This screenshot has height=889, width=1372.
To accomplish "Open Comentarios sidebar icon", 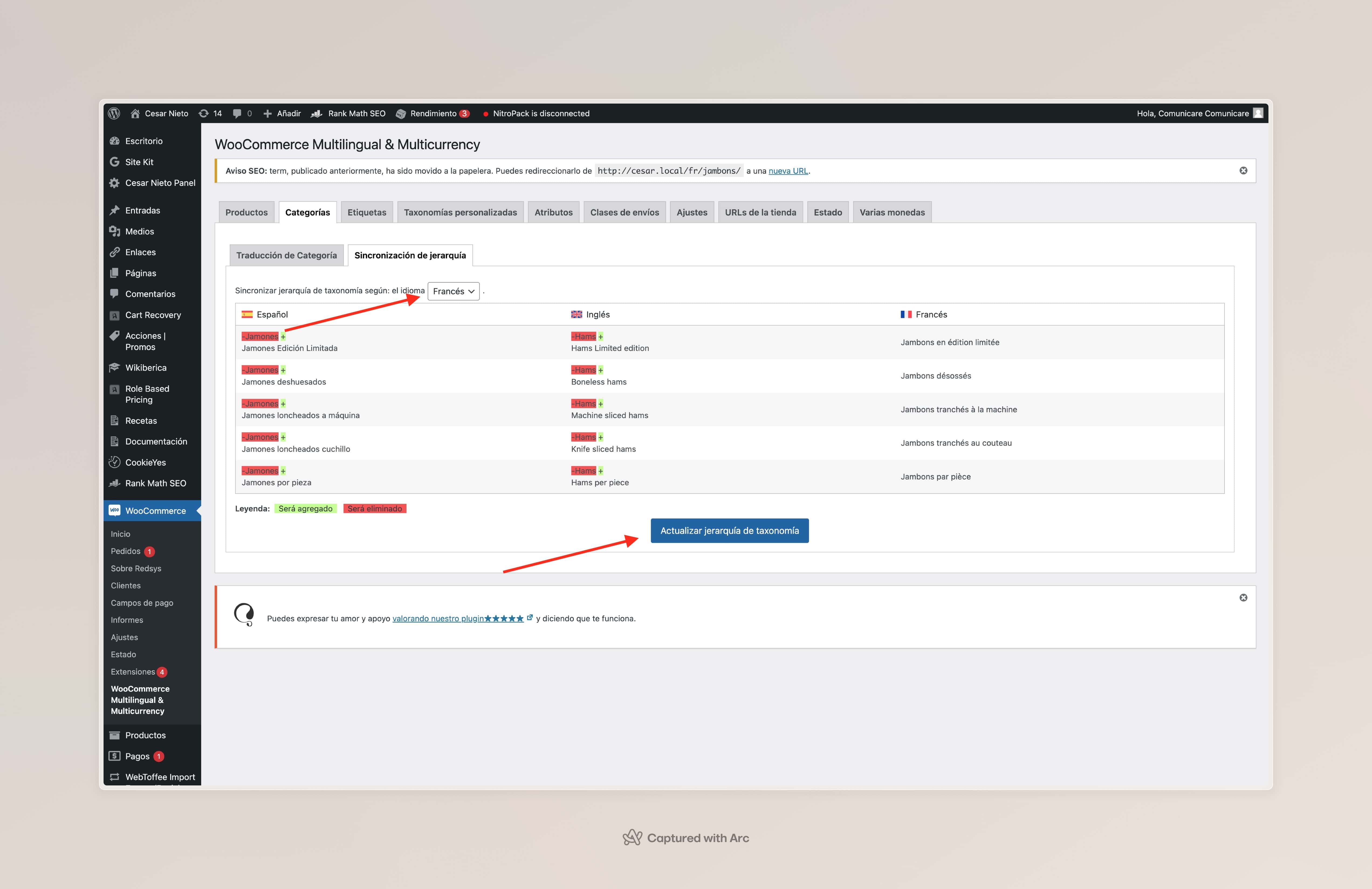I will pos(114,293).
